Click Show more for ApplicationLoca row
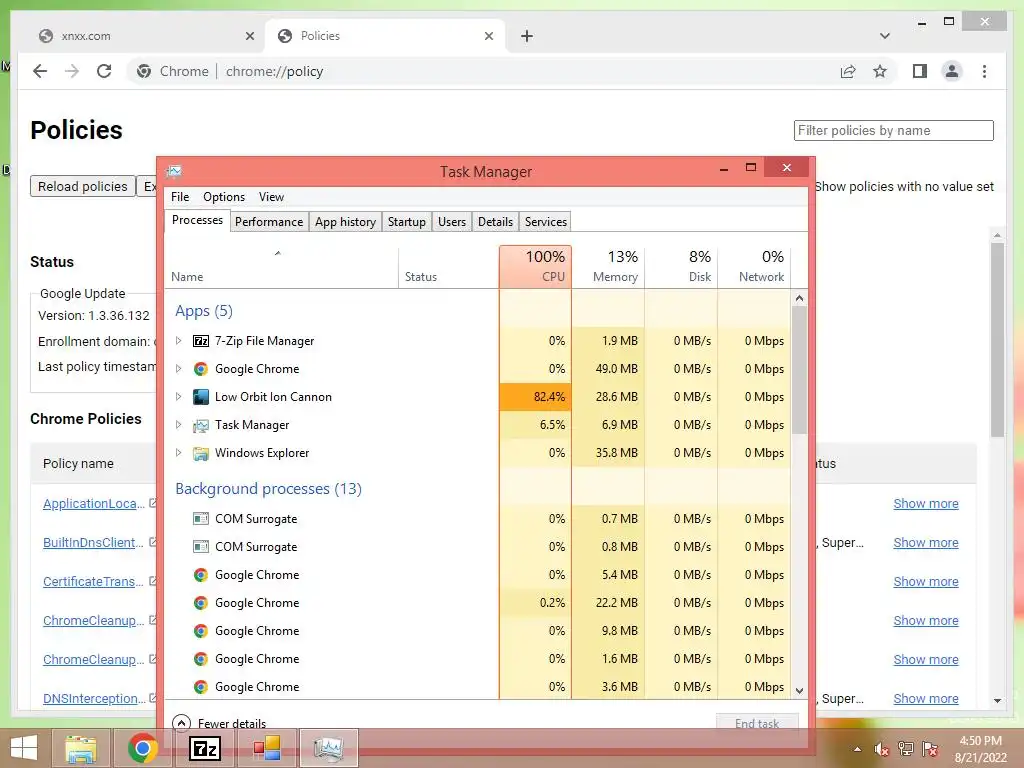 (x=925, y=504)
